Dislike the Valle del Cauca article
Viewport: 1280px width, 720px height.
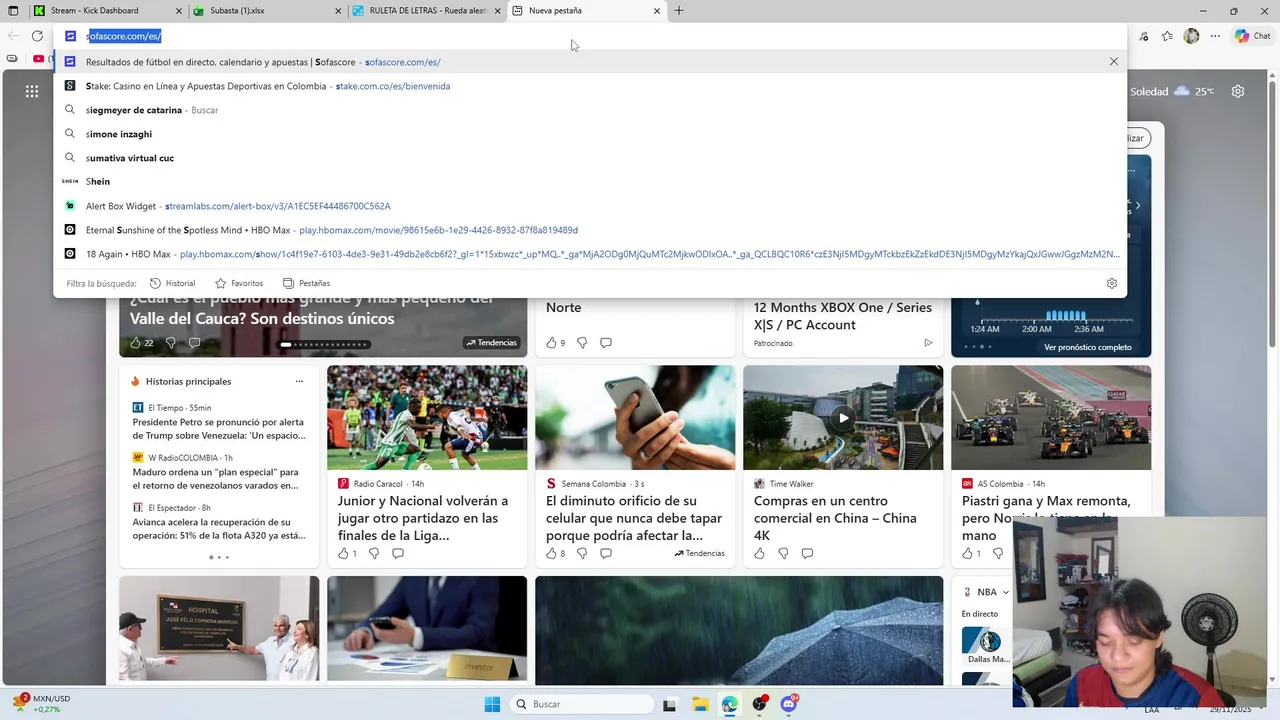pos(170,343)
